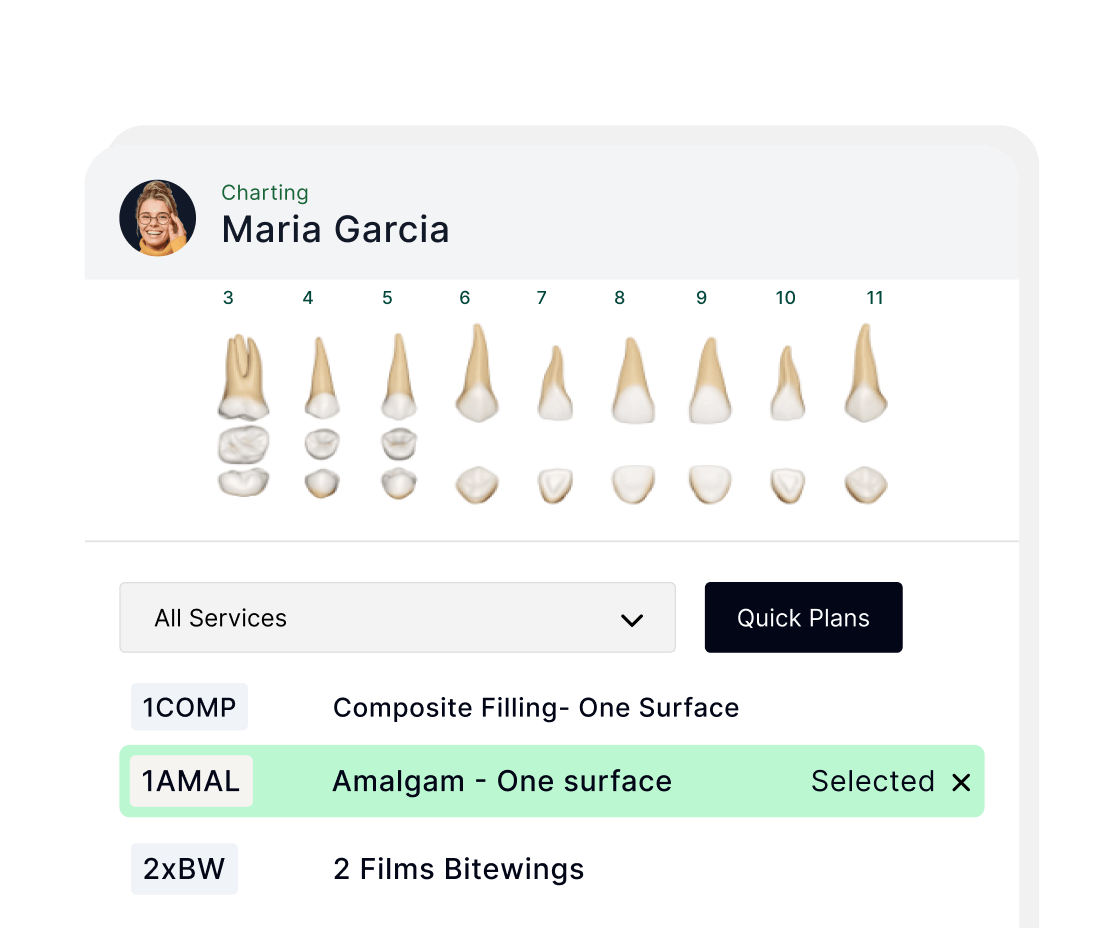This screenshot has width=1103, height=928.
Task: Open the All Services dropdown
Action: [397, 617]
